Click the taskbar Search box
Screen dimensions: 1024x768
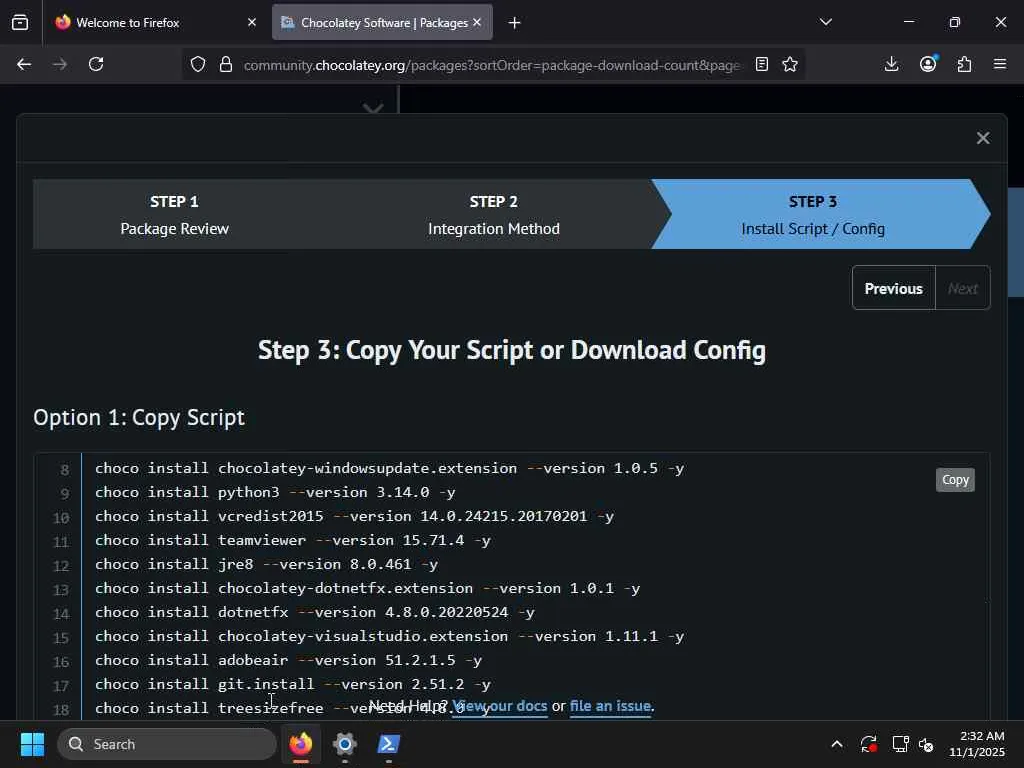point(167,744)
